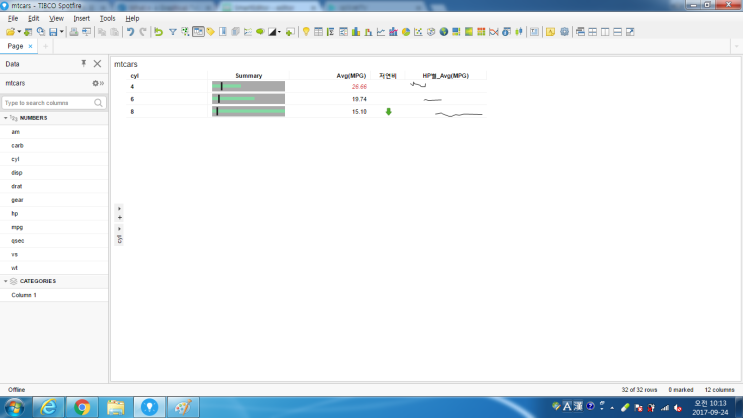This screenshot has height=418, width=743.
Task: Click the bar chart visualization icon
Action: pyautogui.click(x=356, y=32)
